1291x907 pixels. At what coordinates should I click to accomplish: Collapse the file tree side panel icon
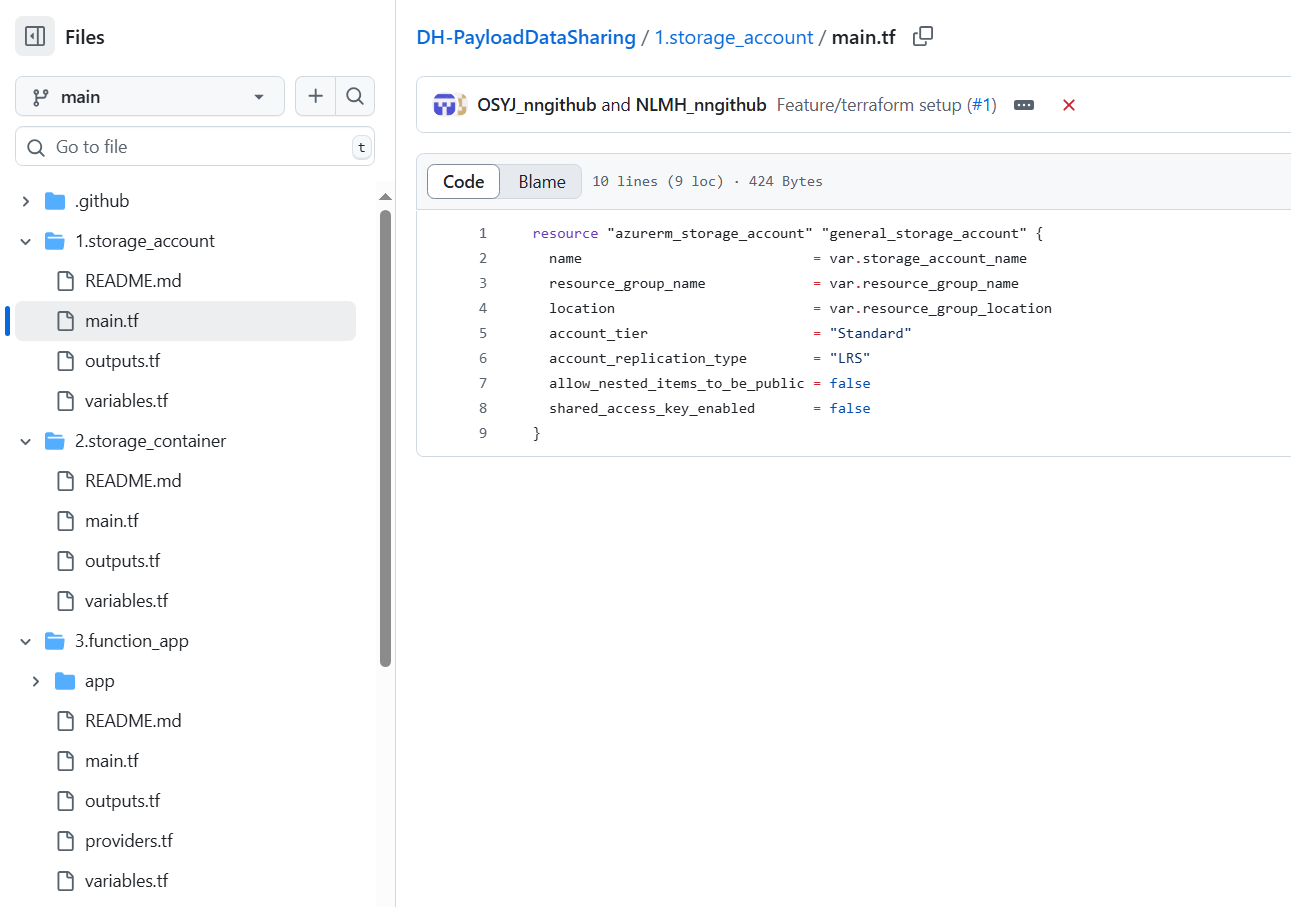click(x=35, y=37)
